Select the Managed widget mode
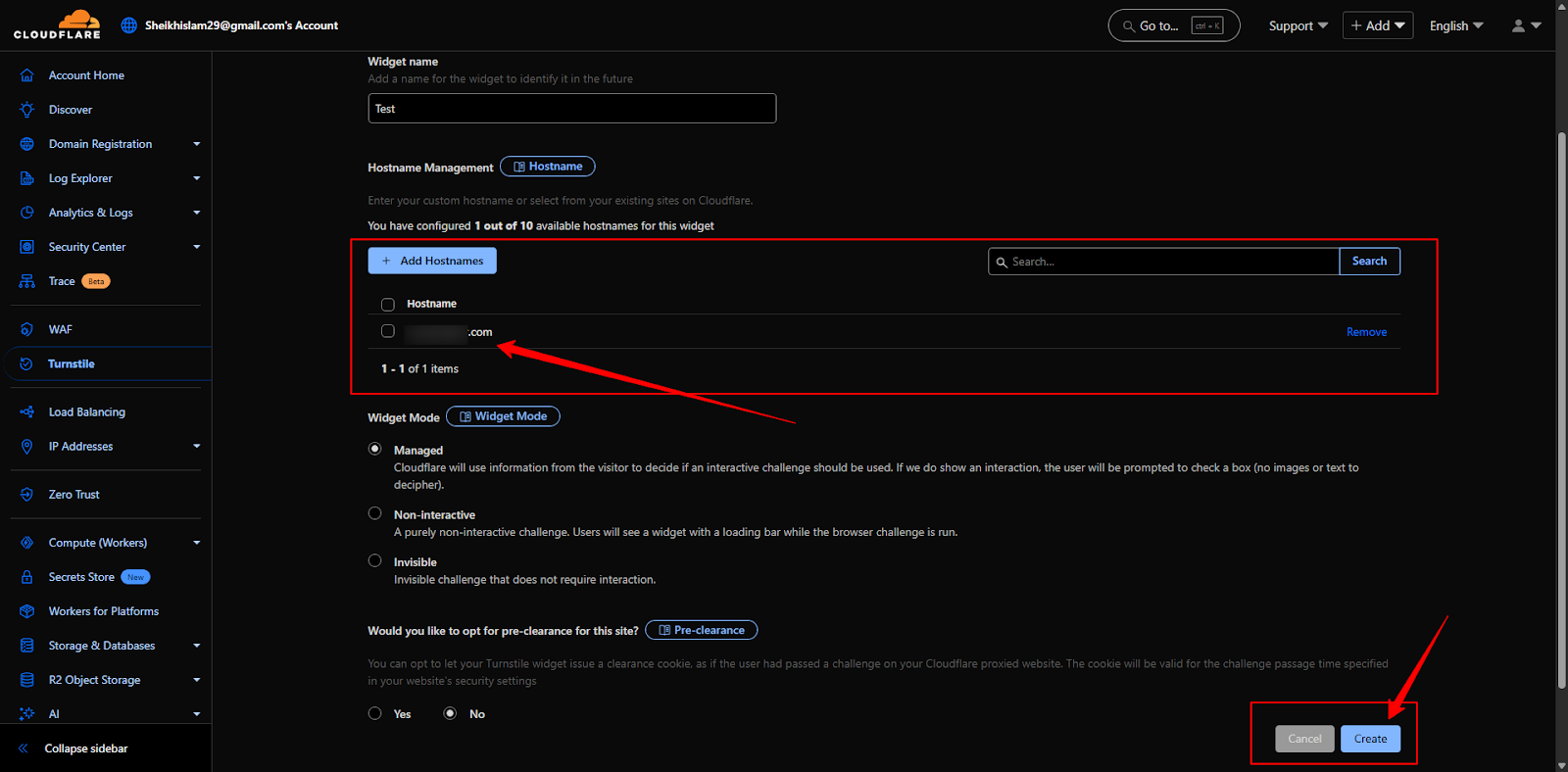 [374, 449]
